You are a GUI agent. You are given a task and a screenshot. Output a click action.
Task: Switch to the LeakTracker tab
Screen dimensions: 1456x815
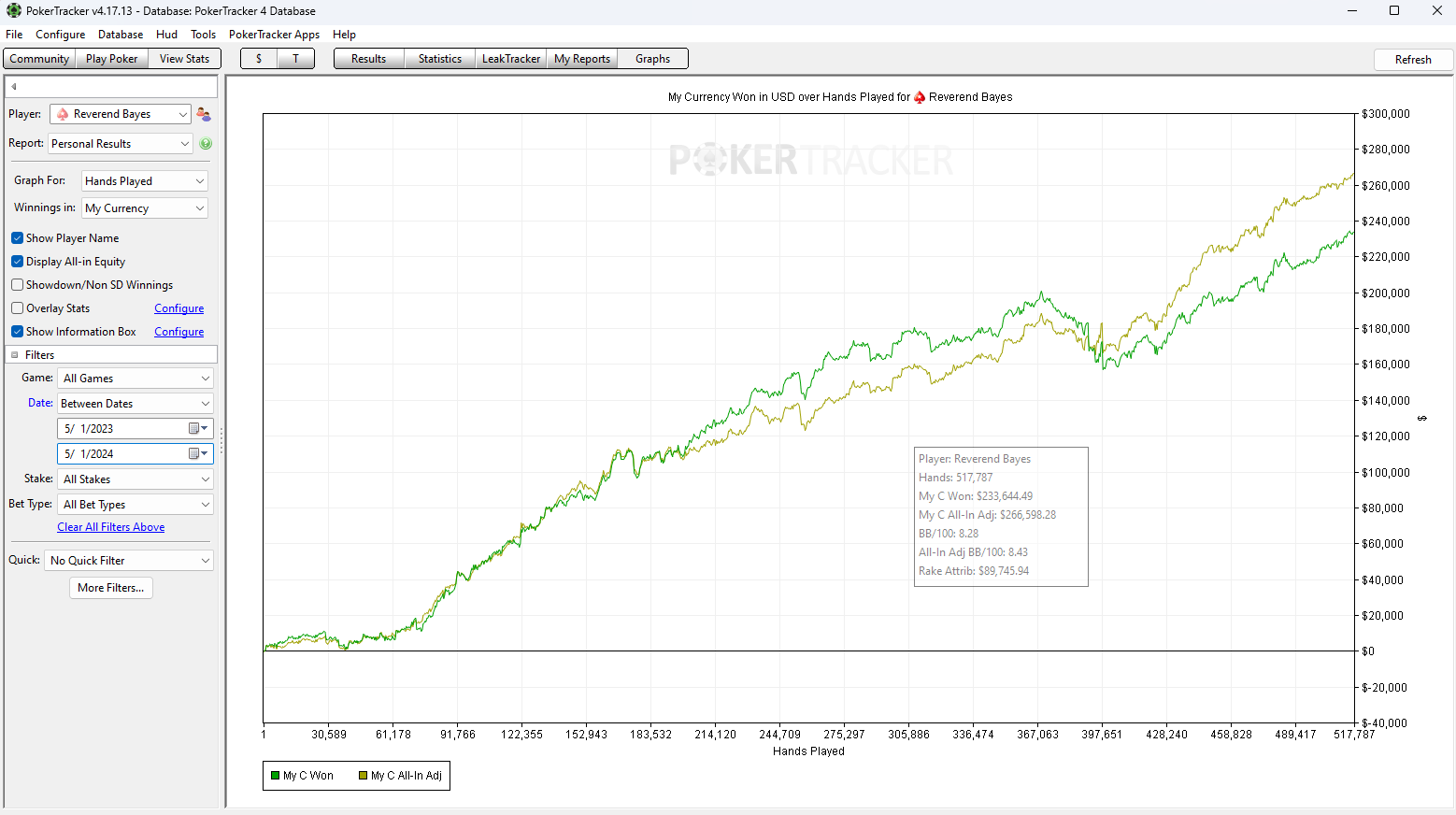click(510, 59)
